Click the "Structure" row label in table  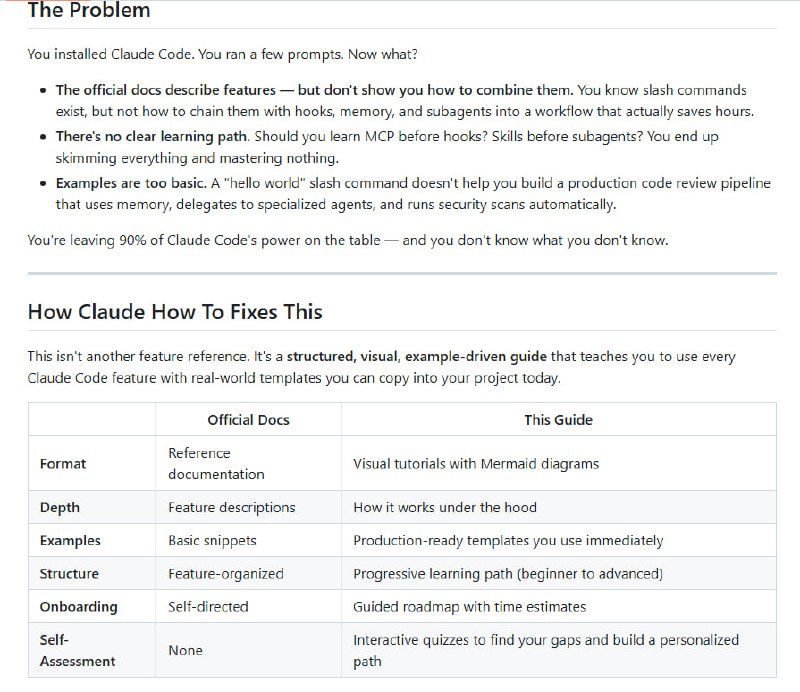[69, 574]
